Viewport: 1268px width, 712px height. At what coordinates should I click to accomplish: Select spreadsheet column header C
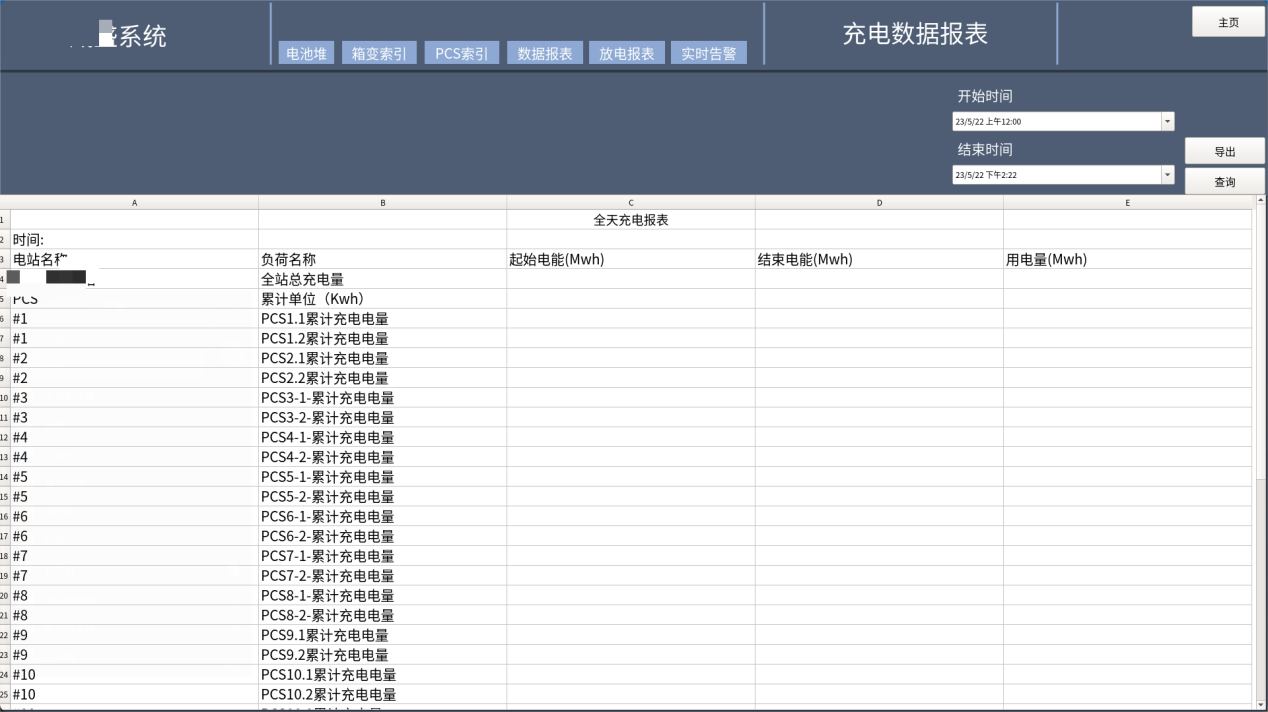tap(631, 202)
